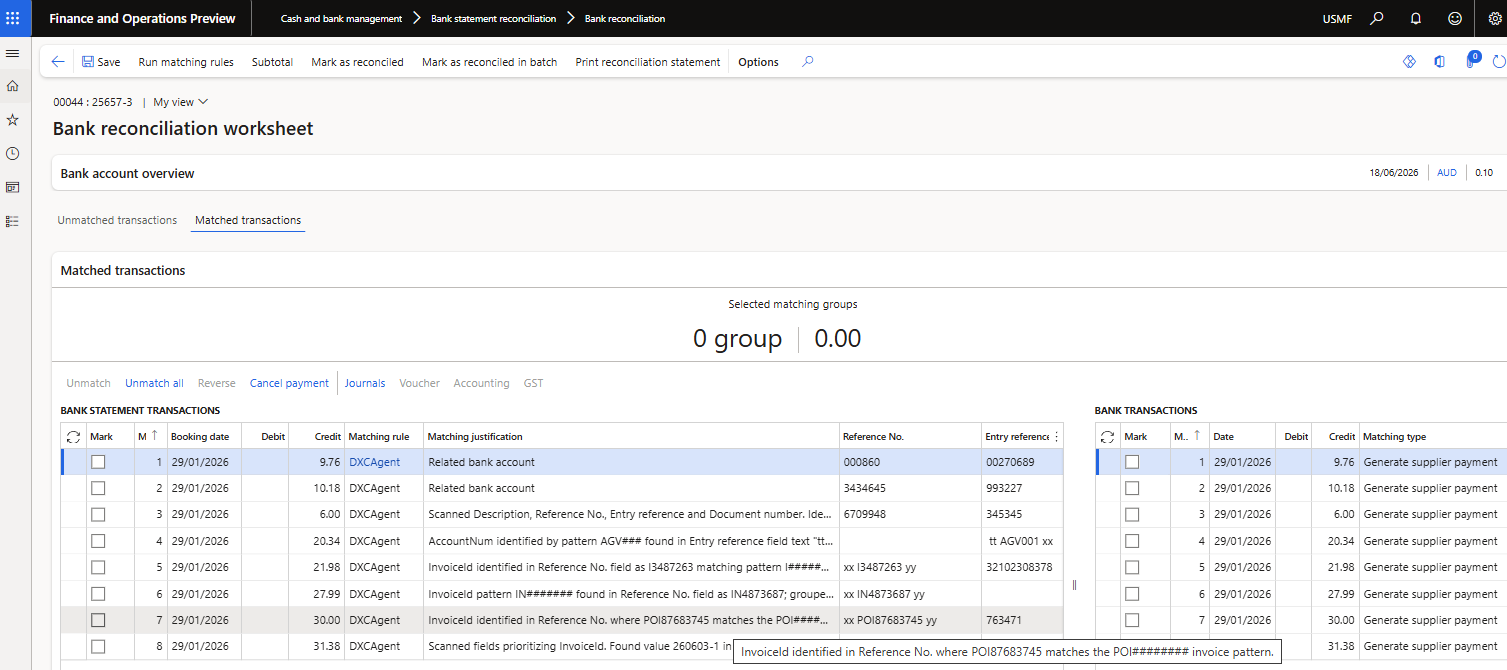
Task: Open the notifications bell icon
Action: pos(1416,18)
